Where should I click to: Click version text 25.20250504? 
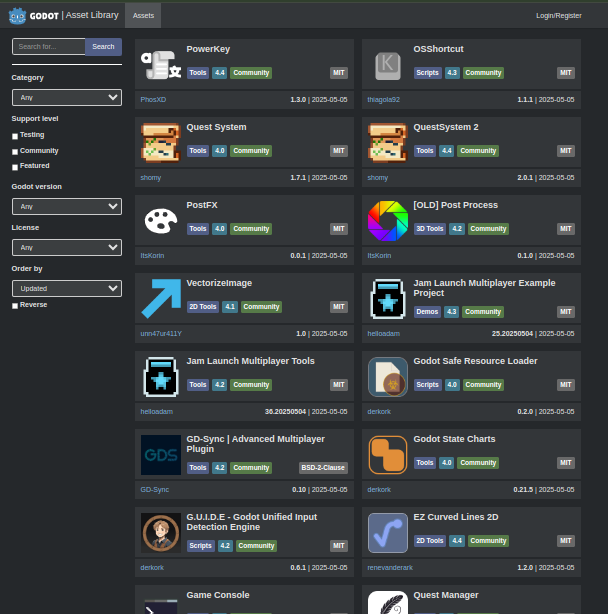(512, 334)
